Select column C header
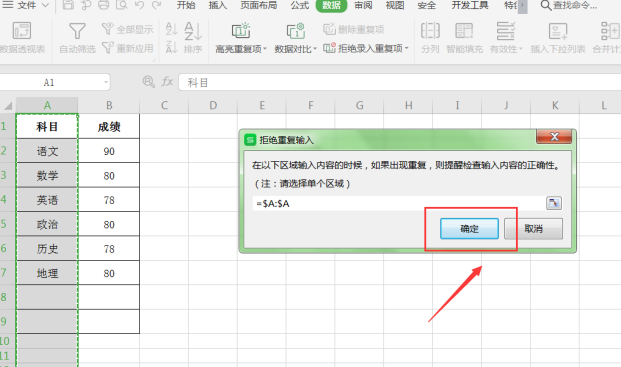Image resolution: width=621 pixels, height=367 pixels. pyautogui.click(x=164, y=105)
